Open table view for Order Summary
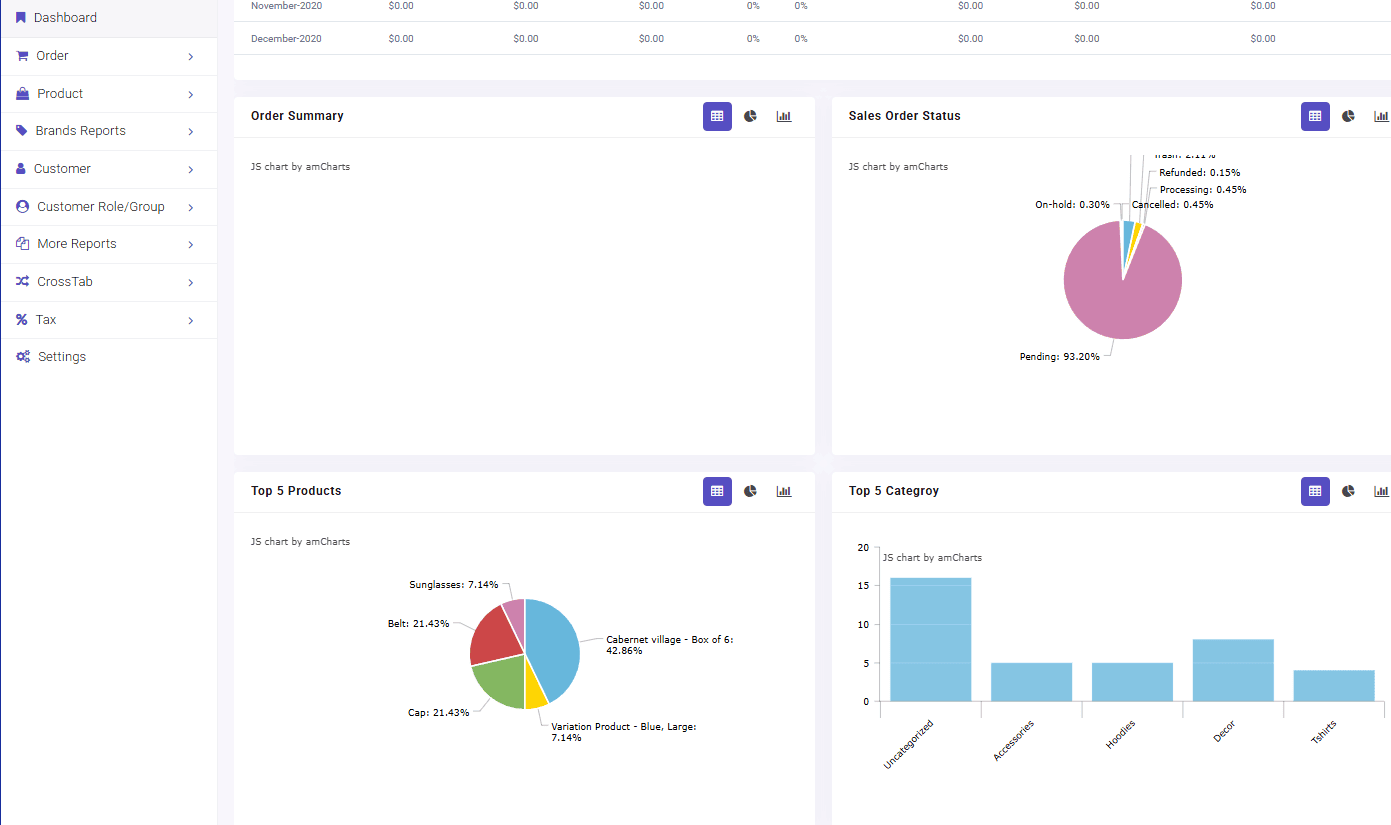This screenshot has height=825, width=1391. point(717,116)
